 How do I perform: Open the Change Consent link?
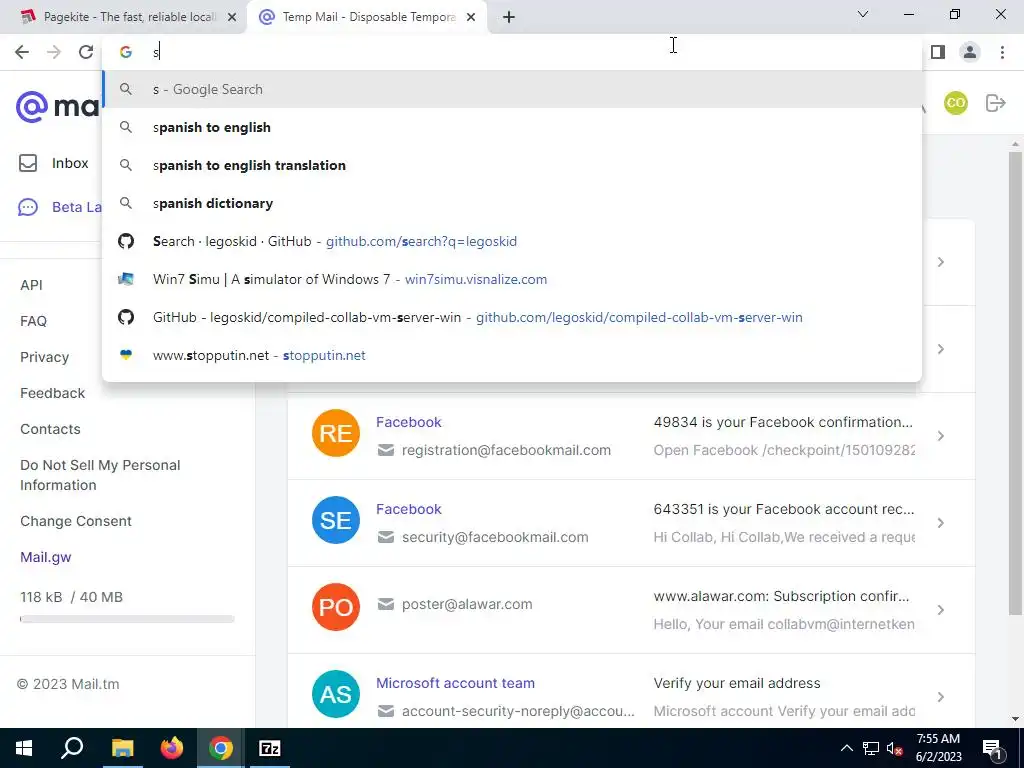(76, 520)
